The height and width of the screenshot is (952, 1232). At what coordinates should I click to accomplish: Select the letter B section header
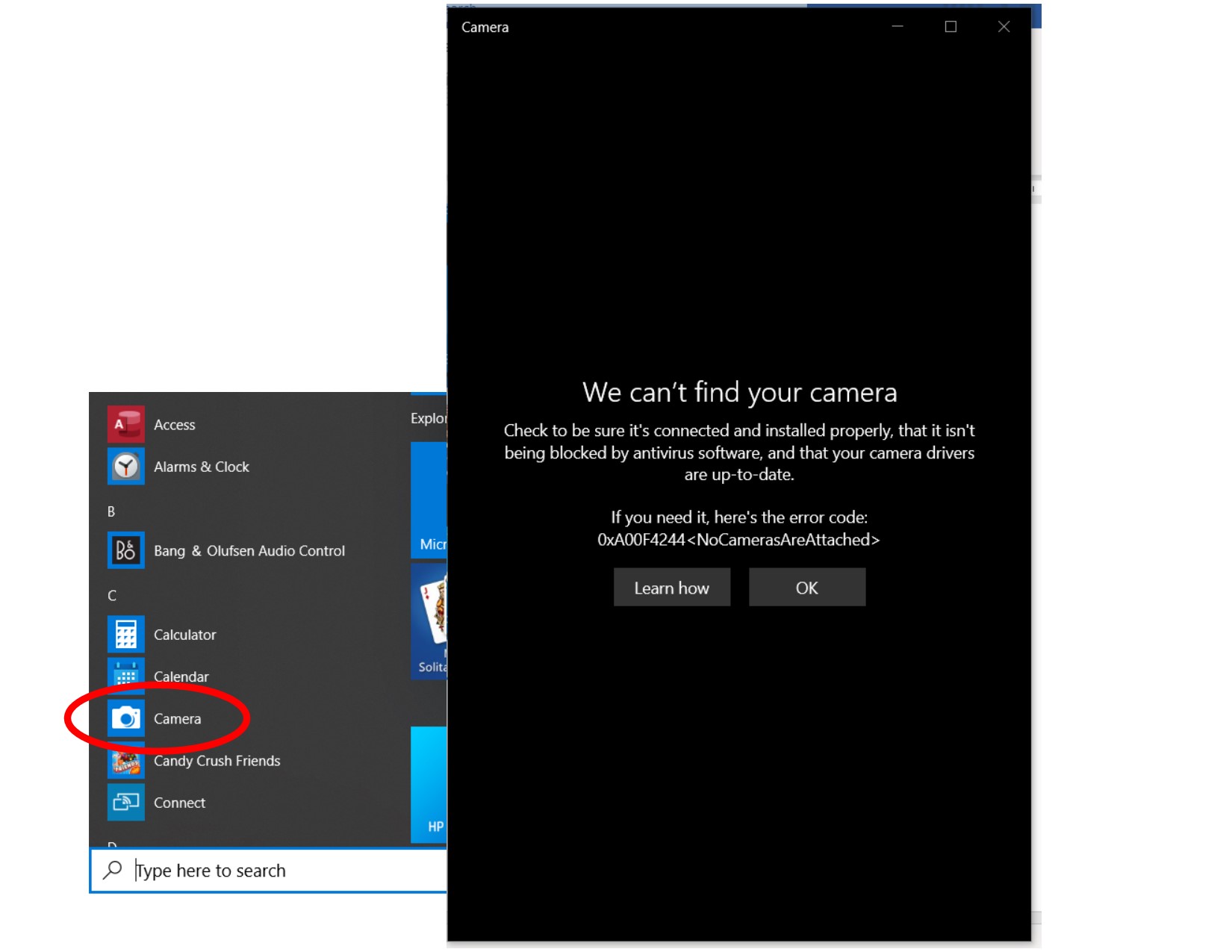pos(113,511)
